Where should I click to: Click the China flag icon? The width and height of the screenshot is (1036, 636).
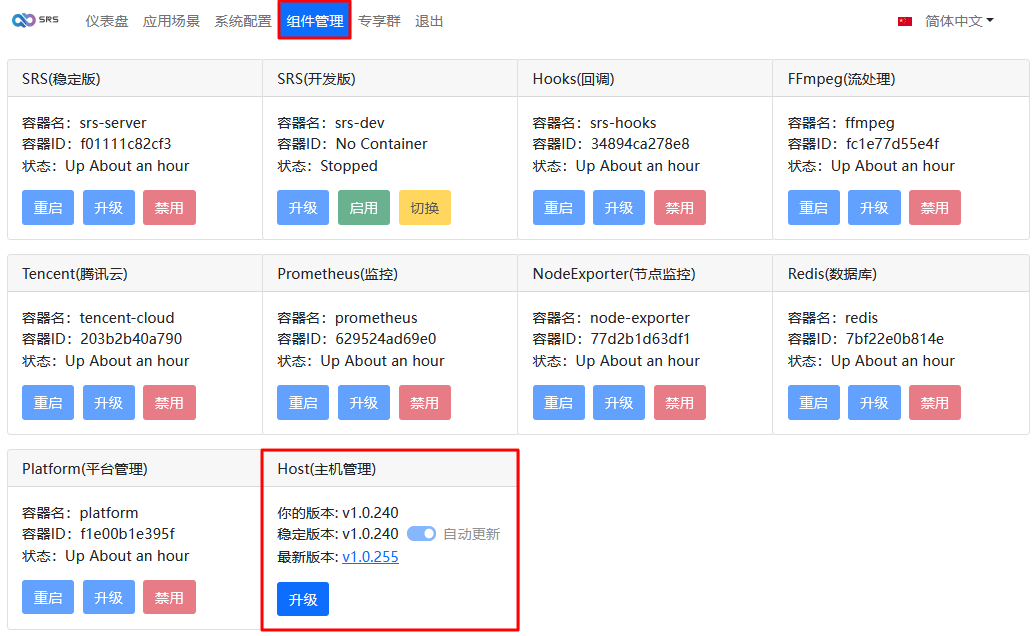coord(905,22)
